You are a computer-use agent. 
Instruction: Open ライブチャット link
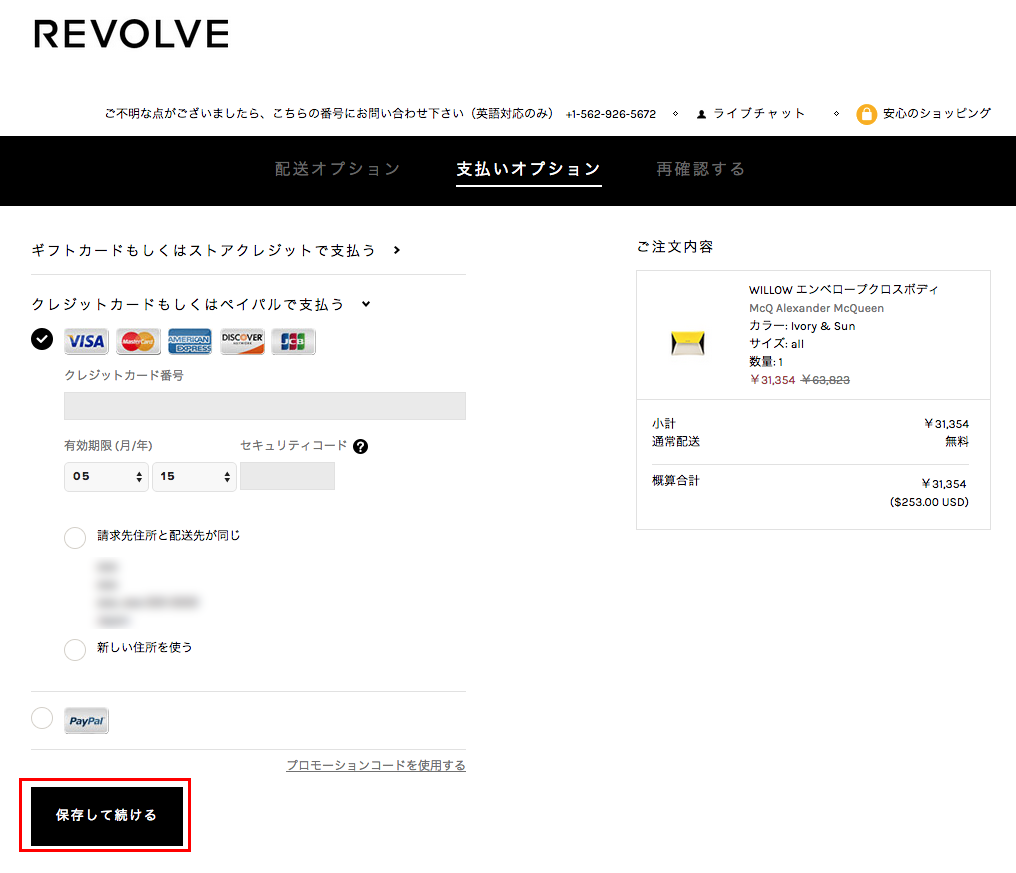pos(759,113)
